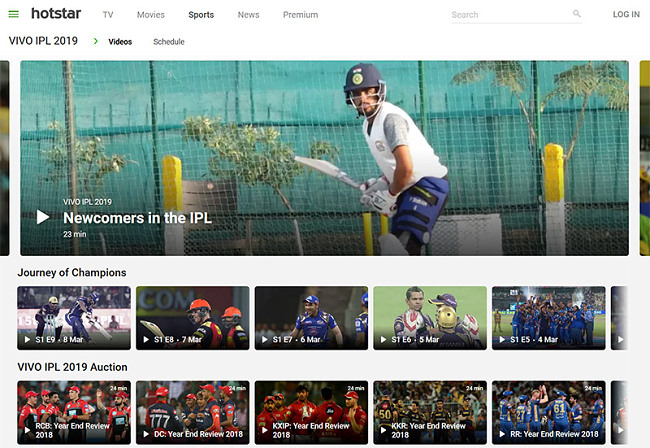This screenshot has height=448, width=650.
Task: Click '24 min' badge on the RR card
Action: (x=593, y=388)
